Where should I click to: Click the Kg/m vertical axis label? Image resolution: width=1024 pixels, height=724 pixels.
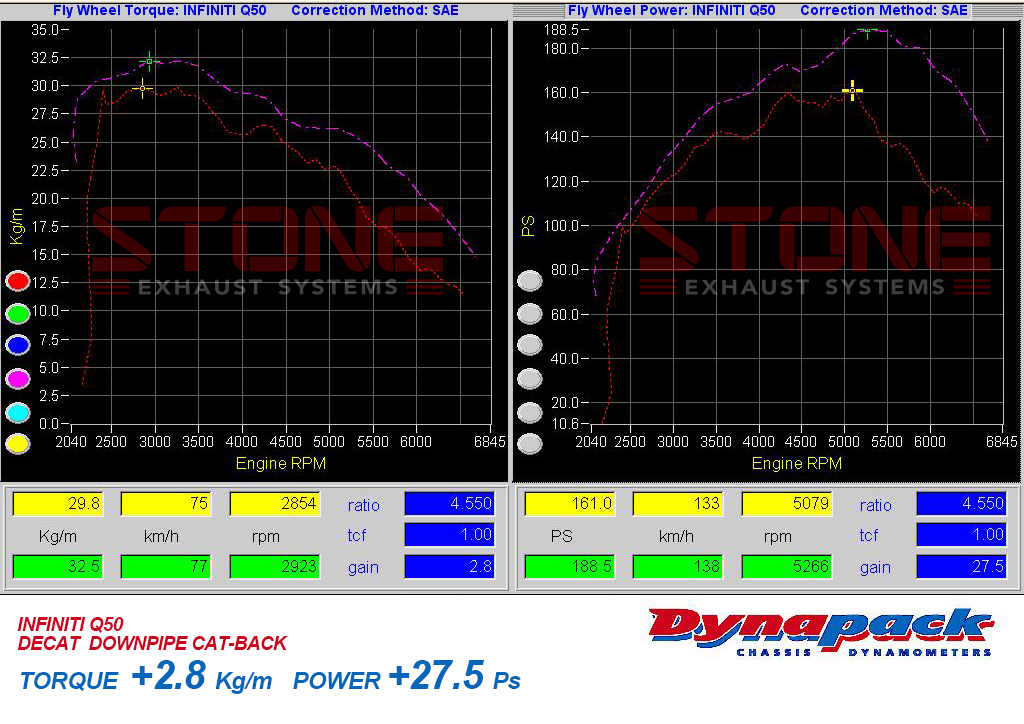coord(17,227)
